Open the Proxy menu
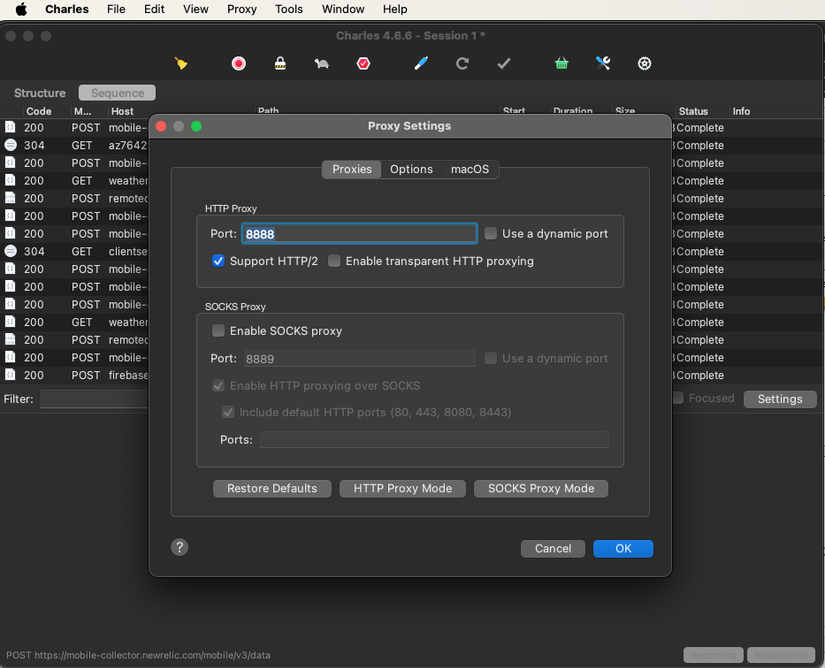The height and width of the screenshot is (668, 825). click(241, 9)
